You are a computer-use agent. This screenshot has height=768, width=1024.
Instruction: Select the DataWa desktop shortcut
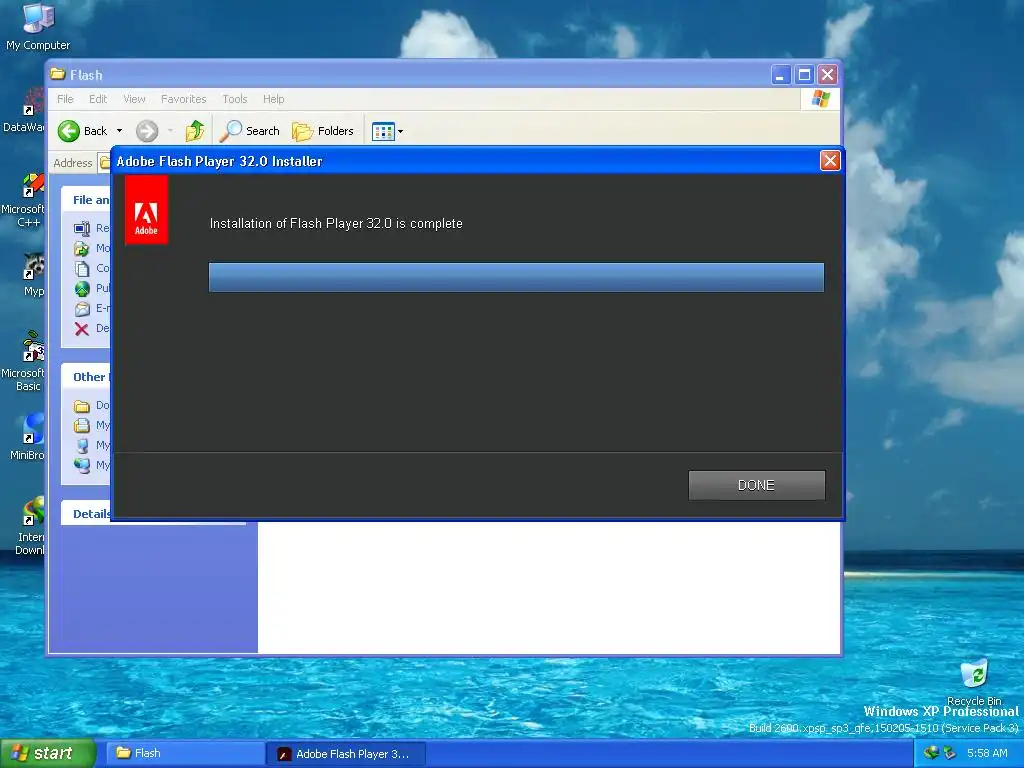point(25,110)
